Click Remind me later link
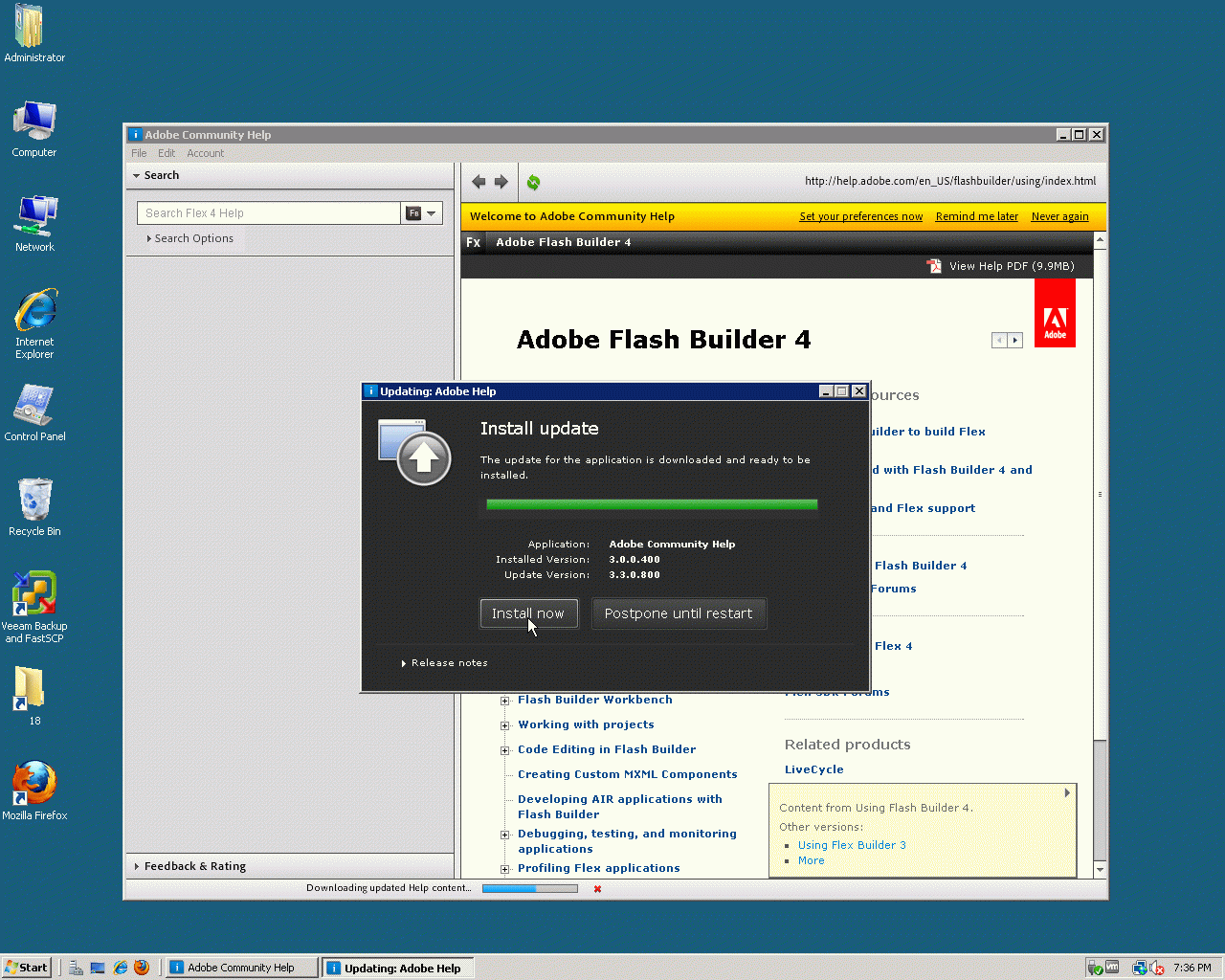This screenshot has height=980, width=1225. coord(977,216)
